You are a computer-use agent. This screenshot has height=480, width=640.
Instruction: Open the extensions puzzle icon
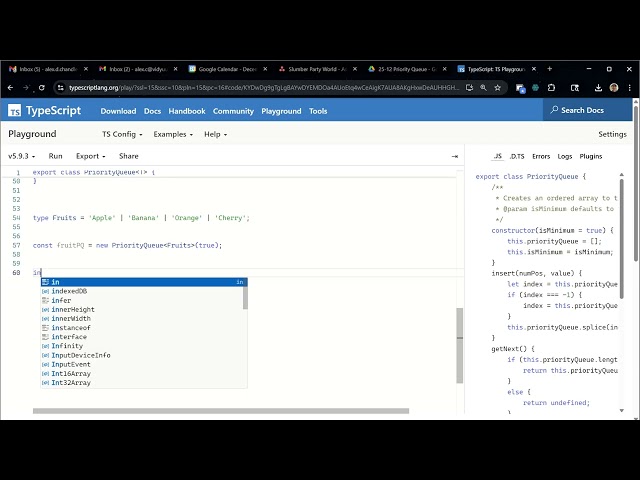[551, 88]
